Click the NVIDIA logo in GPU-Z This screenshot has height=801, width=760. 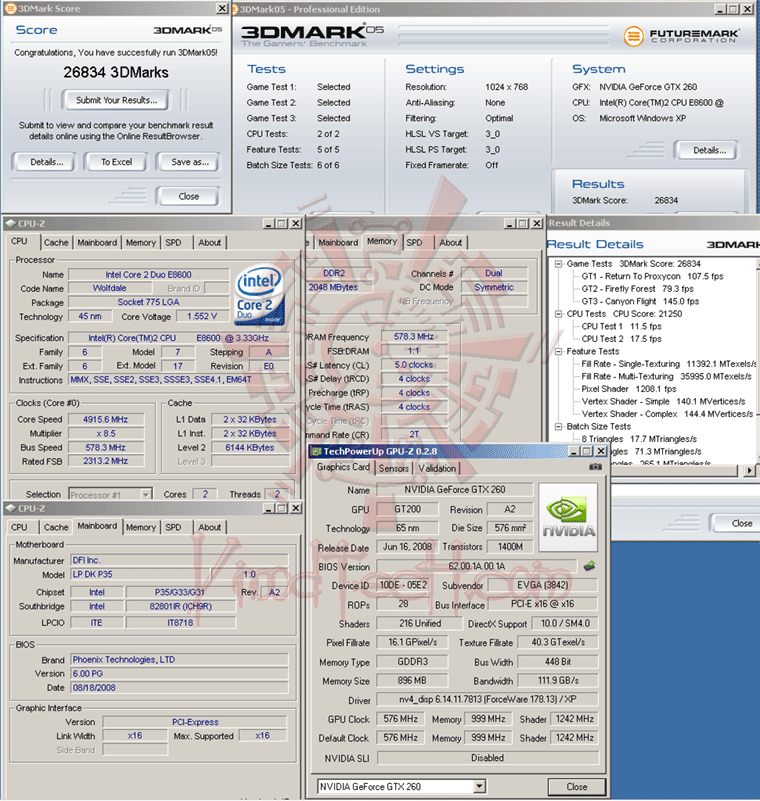coord(568,517)
